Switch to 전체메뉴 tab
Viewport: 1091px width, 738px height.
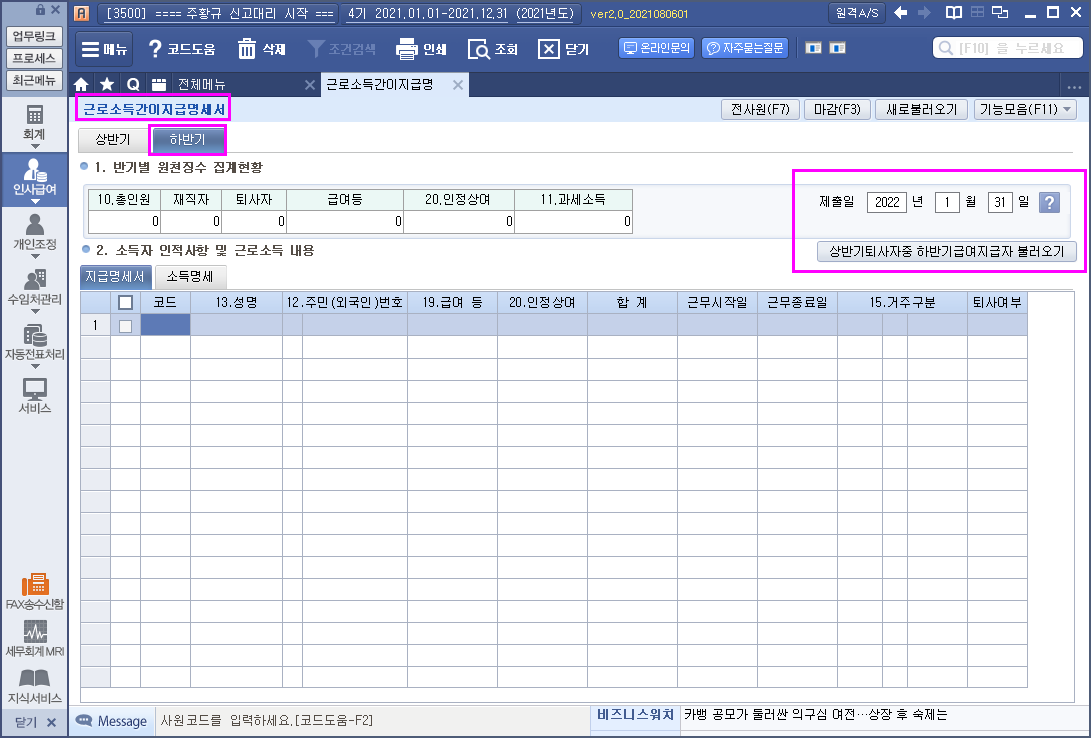tap(202, 85)
